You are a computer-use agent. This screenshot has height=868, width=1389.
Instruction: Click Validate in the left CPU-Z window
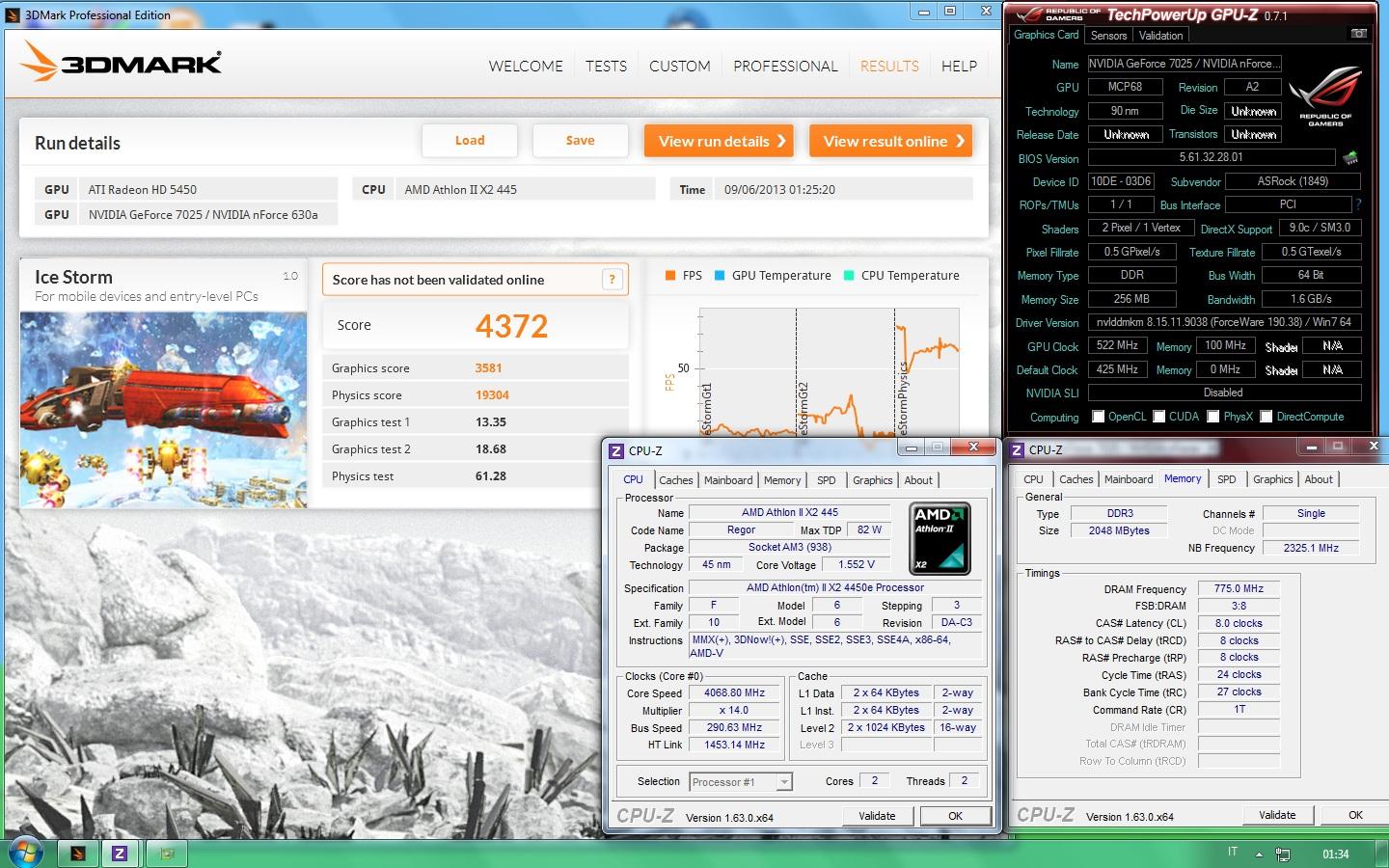coord(877,816)
